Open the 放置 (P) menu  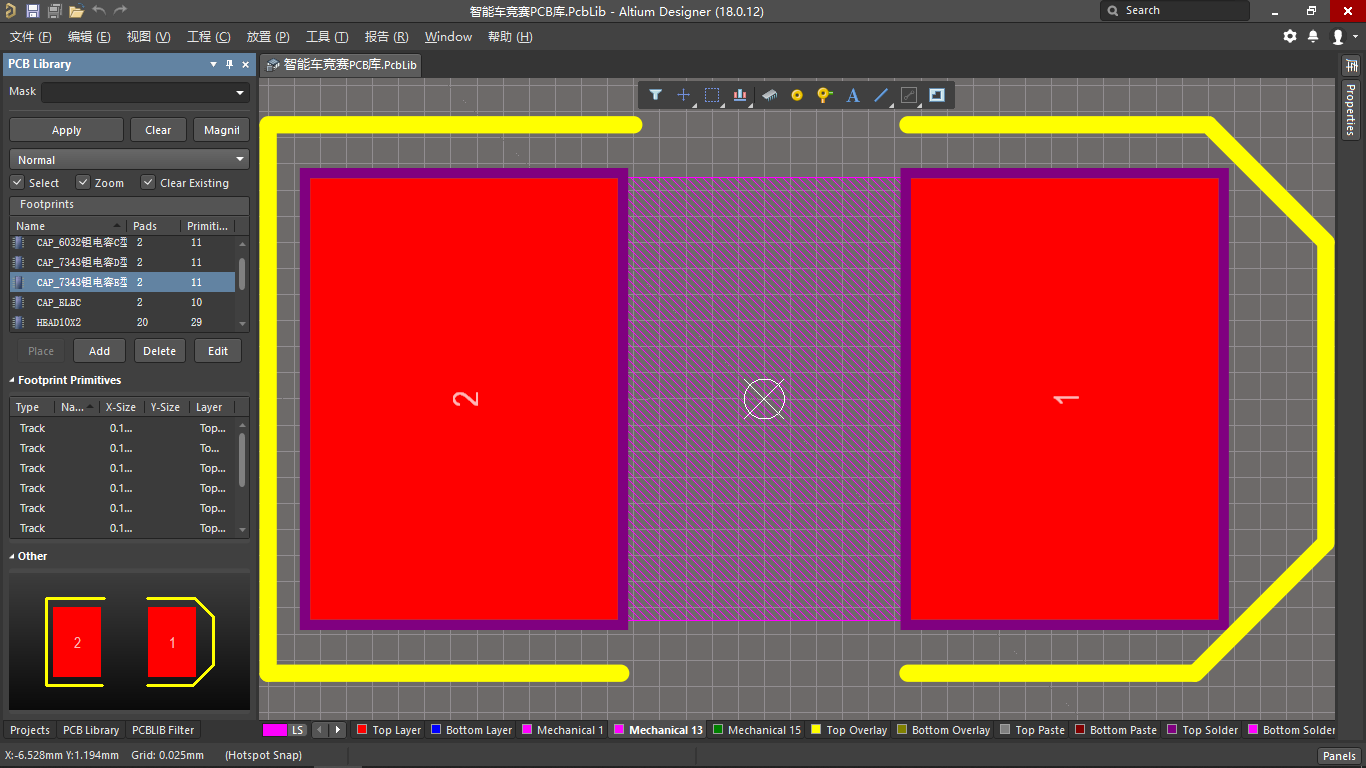coord(267,37)
